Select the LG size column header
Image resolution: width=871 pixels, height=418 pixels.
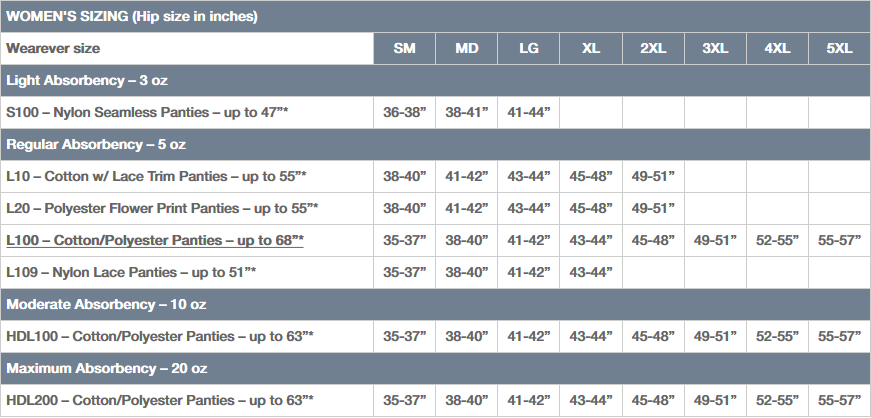529,48
